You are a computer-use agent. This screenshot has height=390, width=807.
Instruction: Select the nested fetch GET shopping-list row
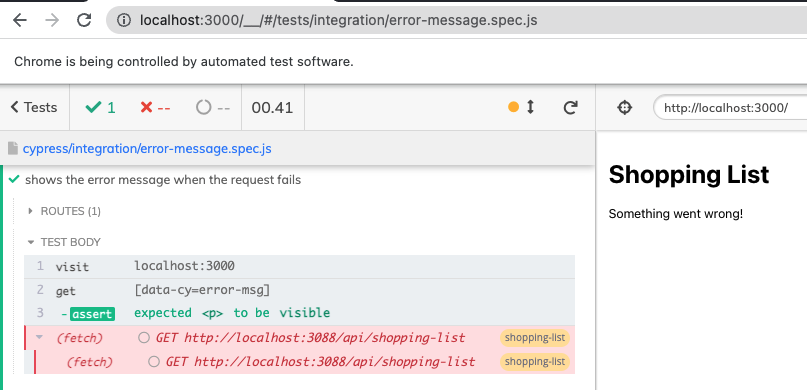point(304,362)
